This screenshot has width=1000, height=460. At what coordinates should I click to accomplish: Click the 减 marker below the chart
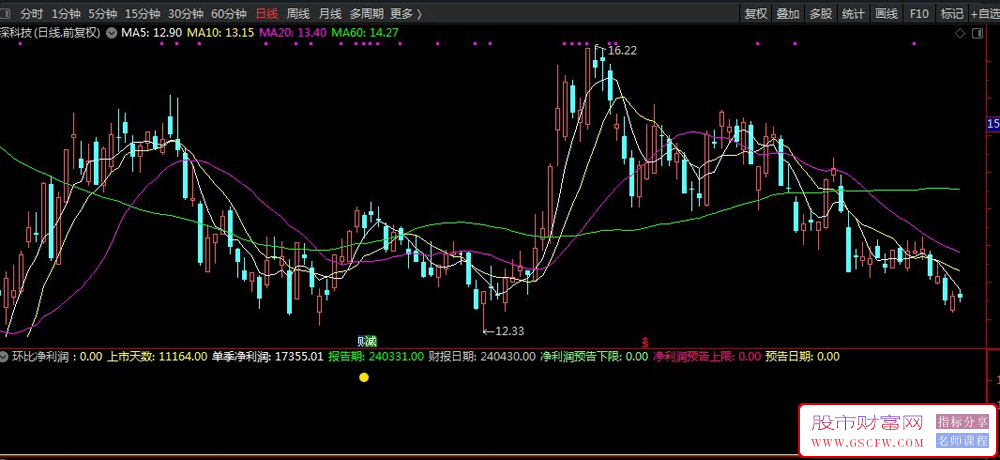point(371,341)
